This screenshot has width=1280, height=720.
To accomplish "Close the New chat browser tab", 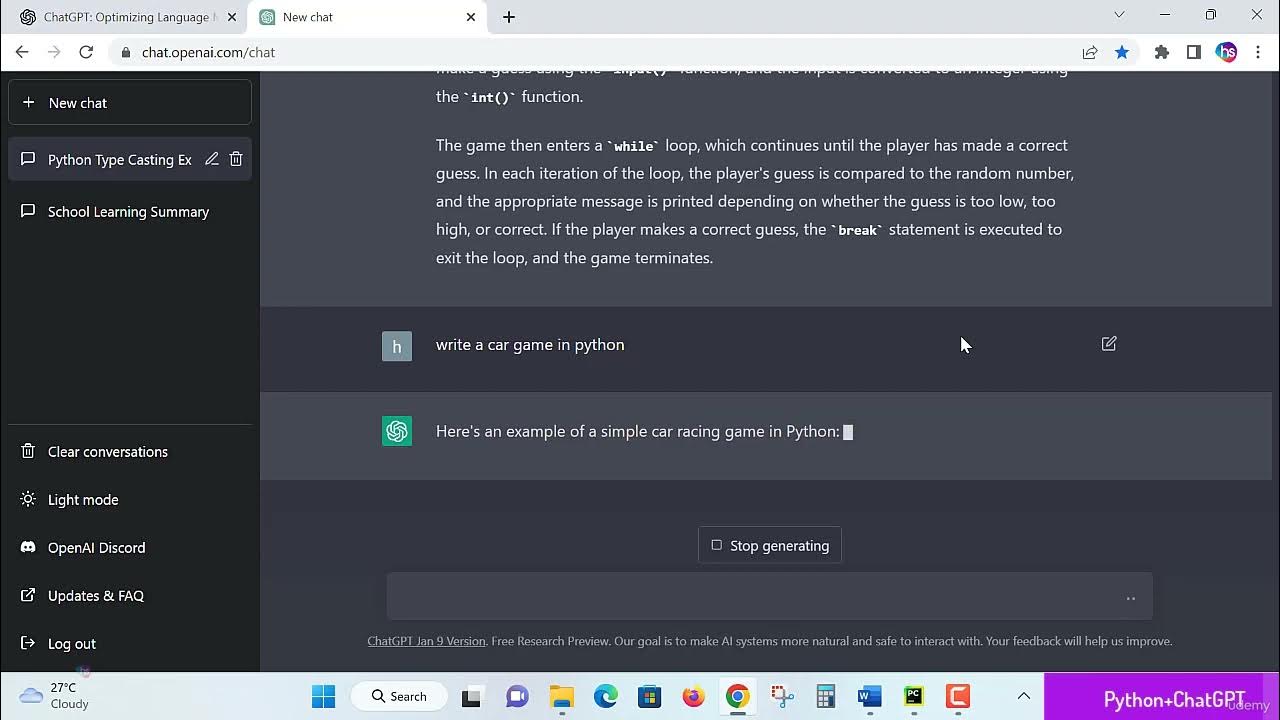I will (x=471, y=17).
